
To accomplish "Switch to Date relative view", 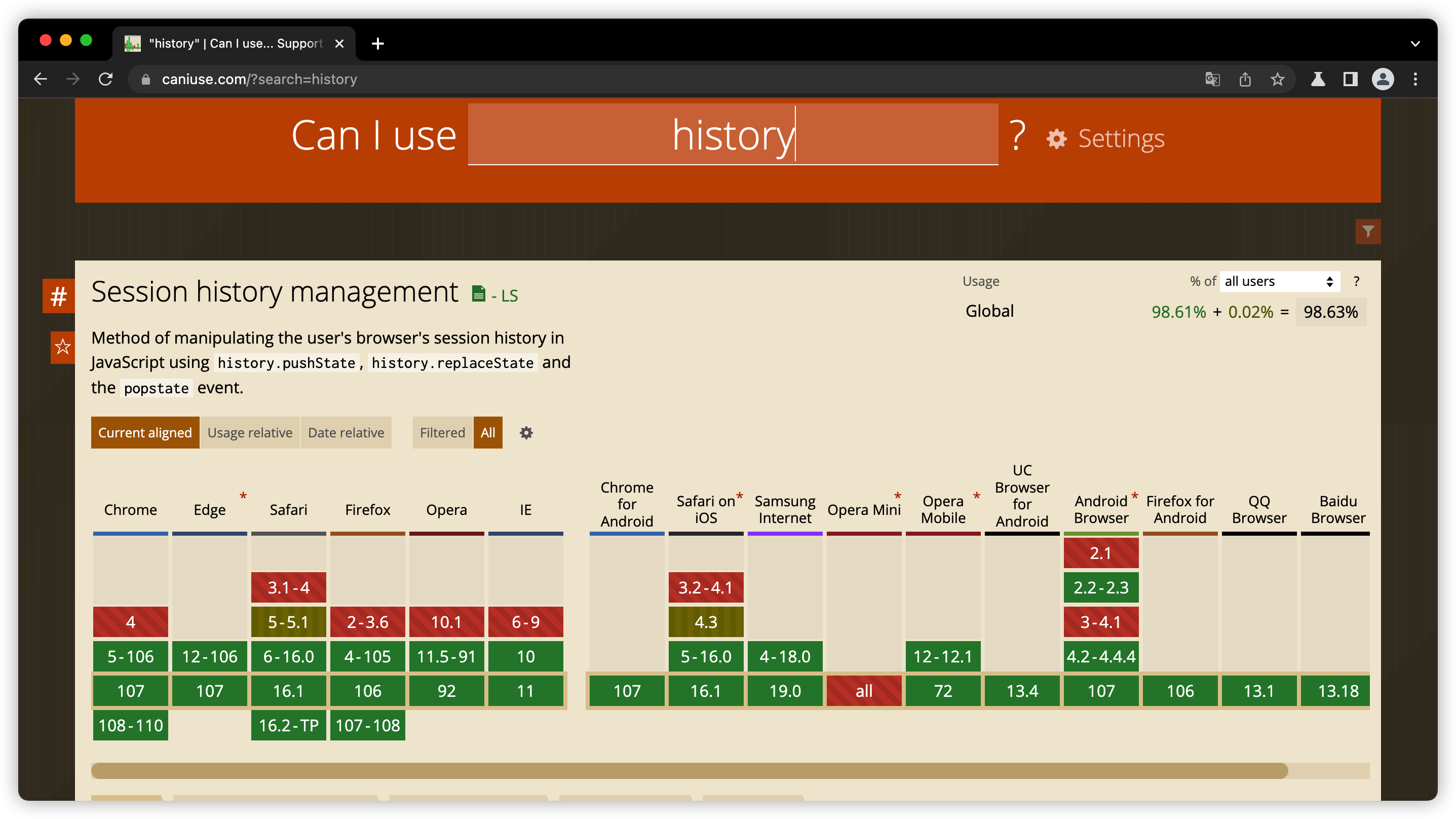I will point(346,433).
